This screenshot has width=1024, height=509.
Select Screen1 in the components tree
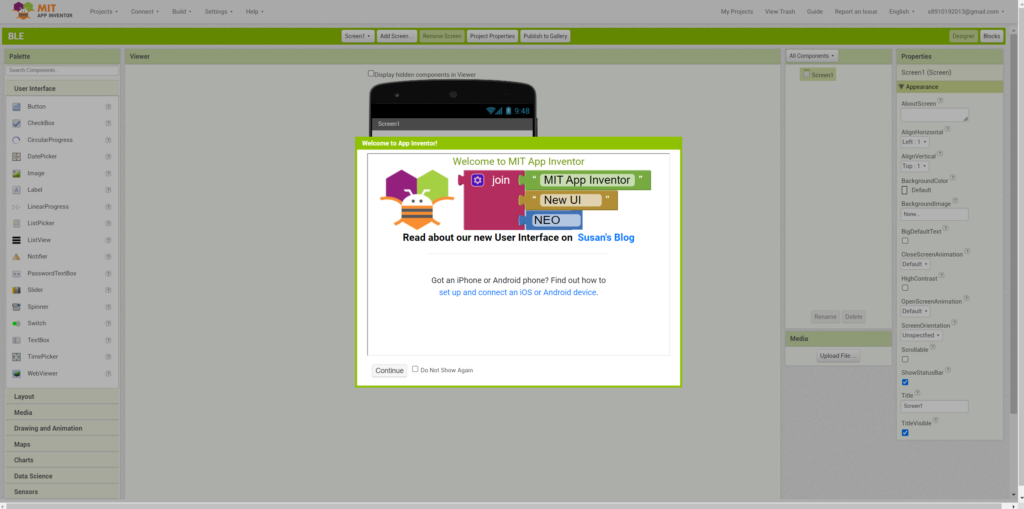point(818,74)
